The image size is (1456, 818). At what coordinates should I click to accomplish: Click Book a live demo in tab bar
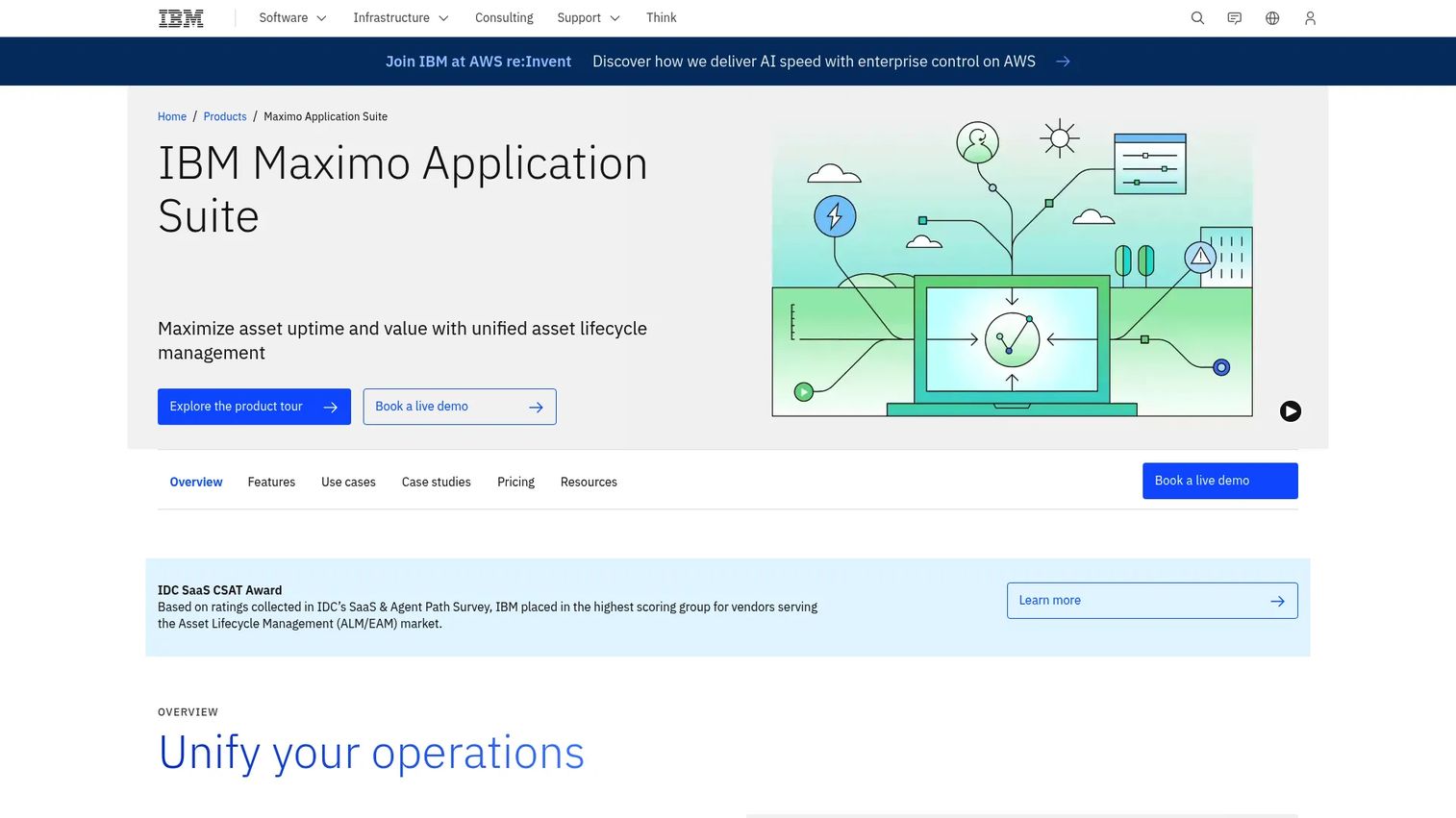coord(1220,481)
